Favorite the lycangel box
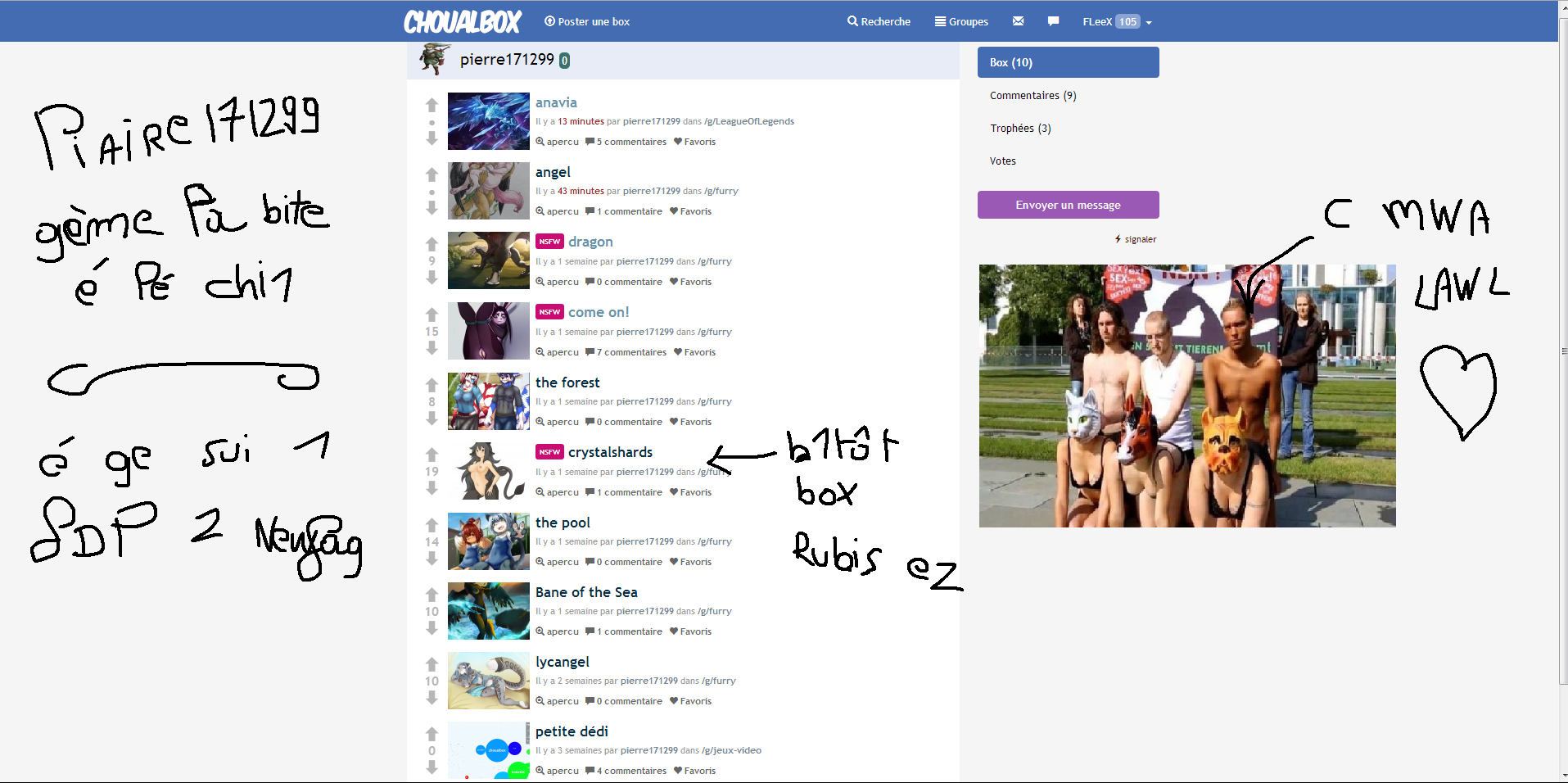The height and width of the screenshot is (783, 1568). [690, 701]
